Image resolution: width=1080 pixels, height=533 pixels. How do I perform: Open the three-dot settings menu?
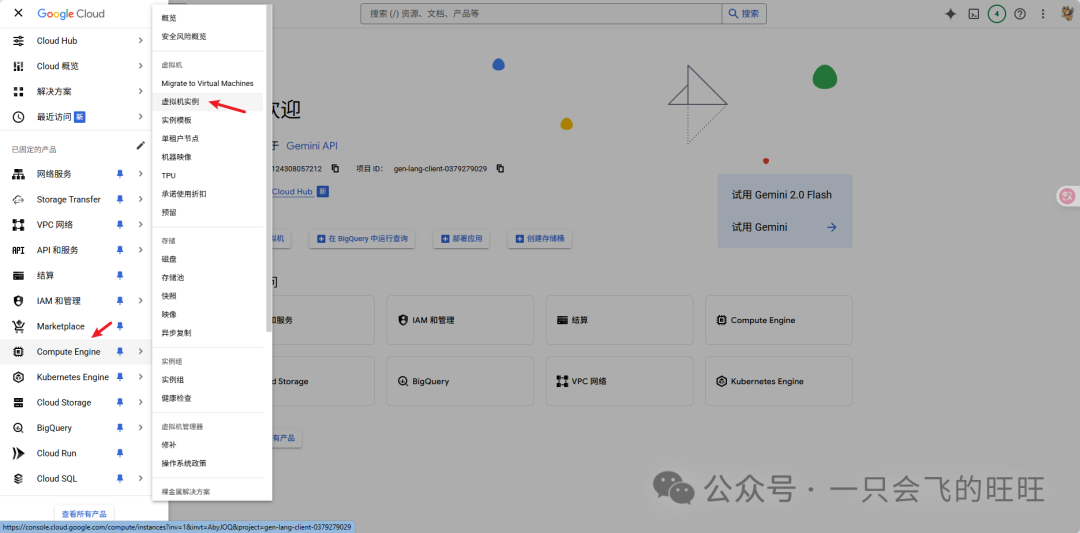click(x=1043, y=14)
